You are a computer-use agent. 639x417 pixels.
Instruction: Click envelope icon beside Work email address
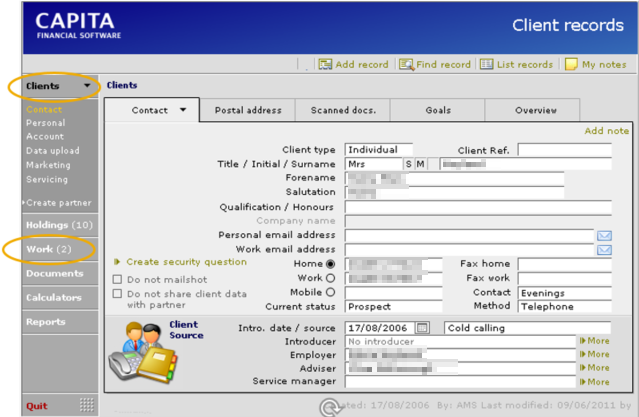[604, 250]
